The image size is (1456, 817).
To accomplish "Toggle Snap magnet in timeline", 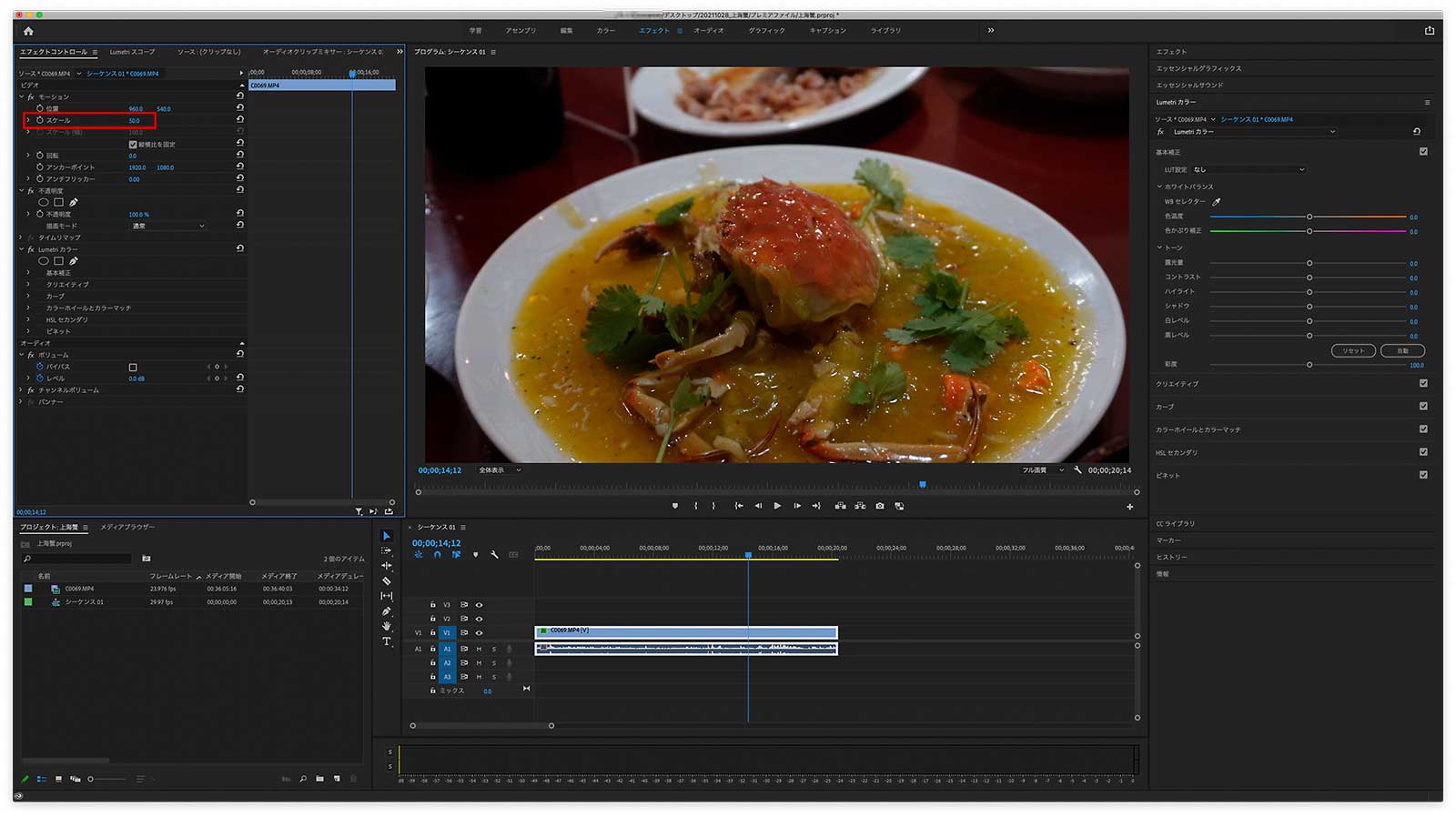I will (x=438, y=554).
